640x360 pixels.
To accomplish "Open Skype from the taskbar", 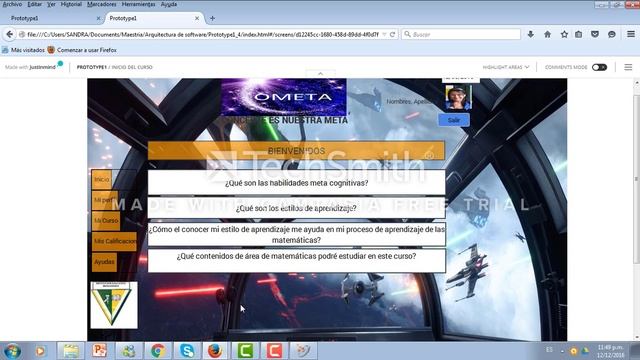I will click(187, 351).
